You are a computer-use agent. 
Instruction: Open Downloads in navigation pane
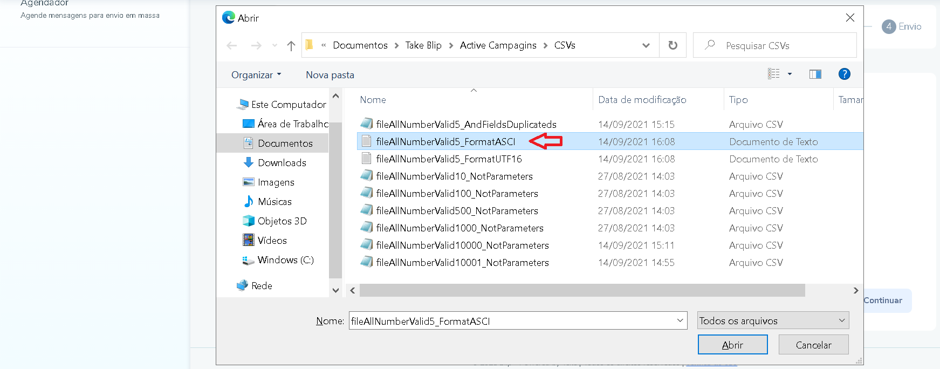coord(275,163)
